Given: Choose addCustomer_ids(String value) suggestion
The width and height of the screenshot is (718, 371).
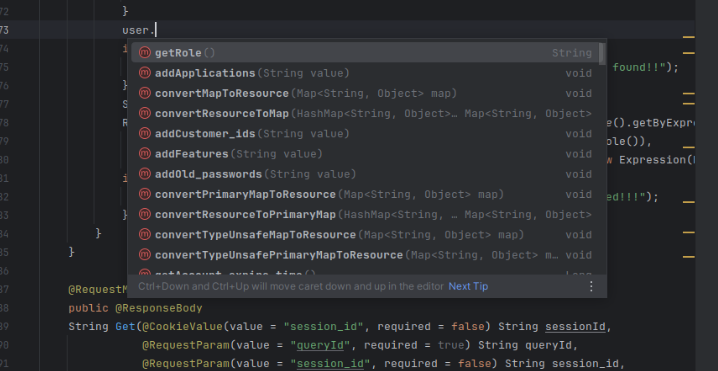Looking at the screenshot, I should [365, 134].
